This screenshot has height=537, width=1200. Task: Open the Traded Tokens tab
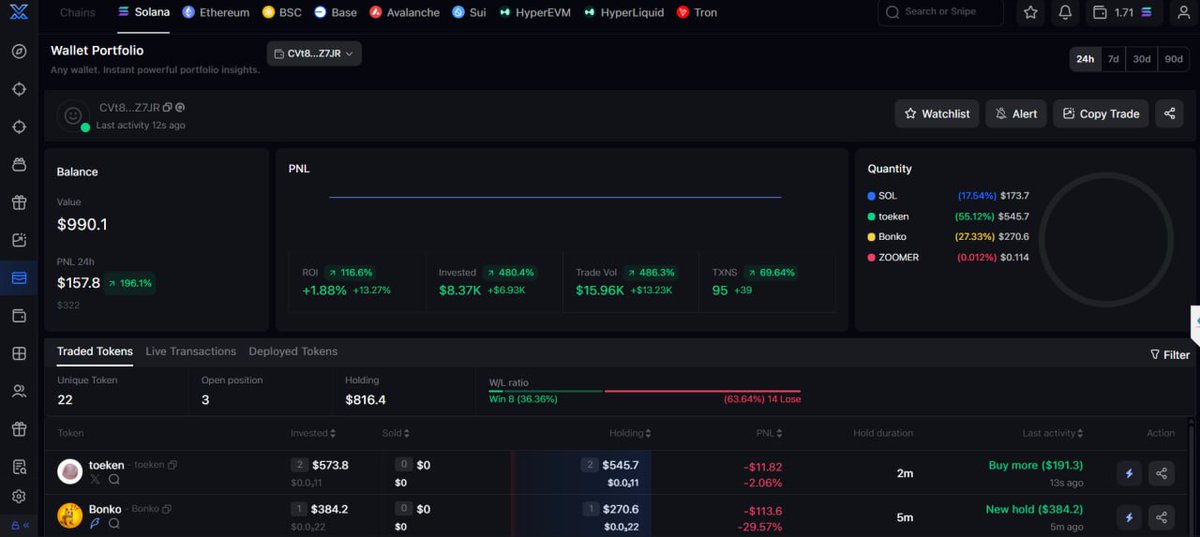[95, 352]
